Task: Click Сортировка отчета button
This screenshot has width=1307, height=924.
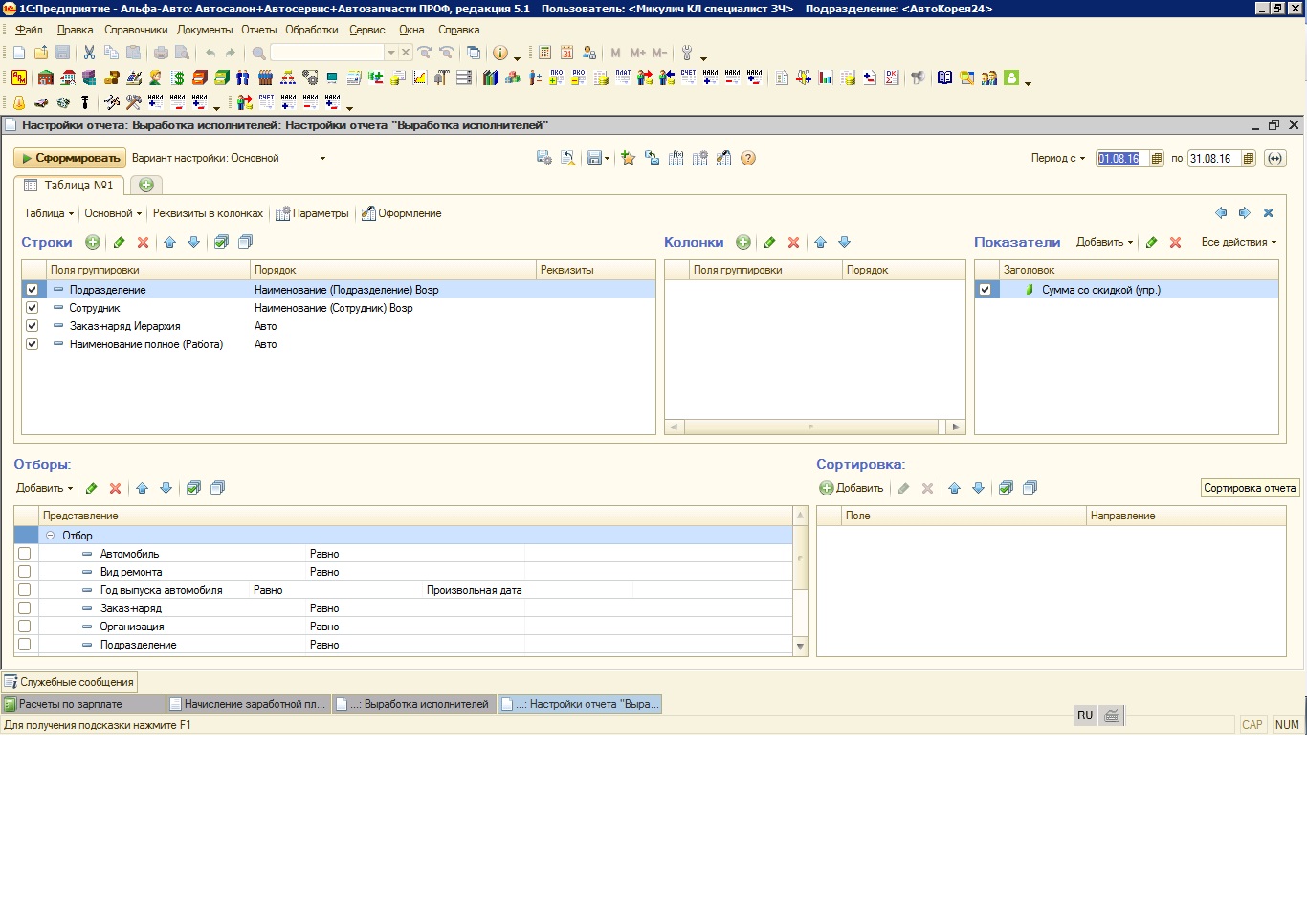Action: 1250,489
